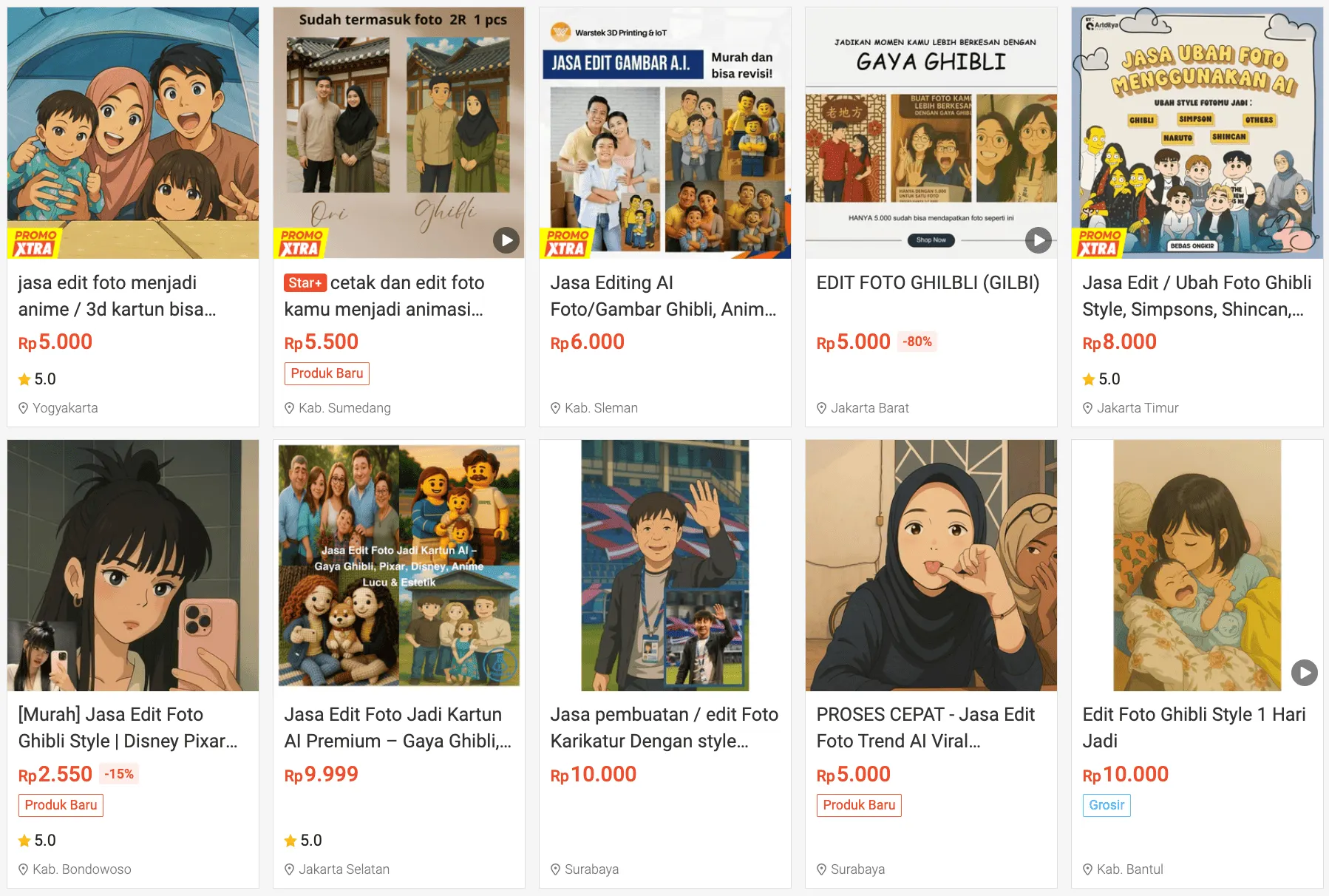Play video on EDIT FOTO GHILBLI listing
This screenshot has height=896, width=1329.
click(x=1039, y=240)
